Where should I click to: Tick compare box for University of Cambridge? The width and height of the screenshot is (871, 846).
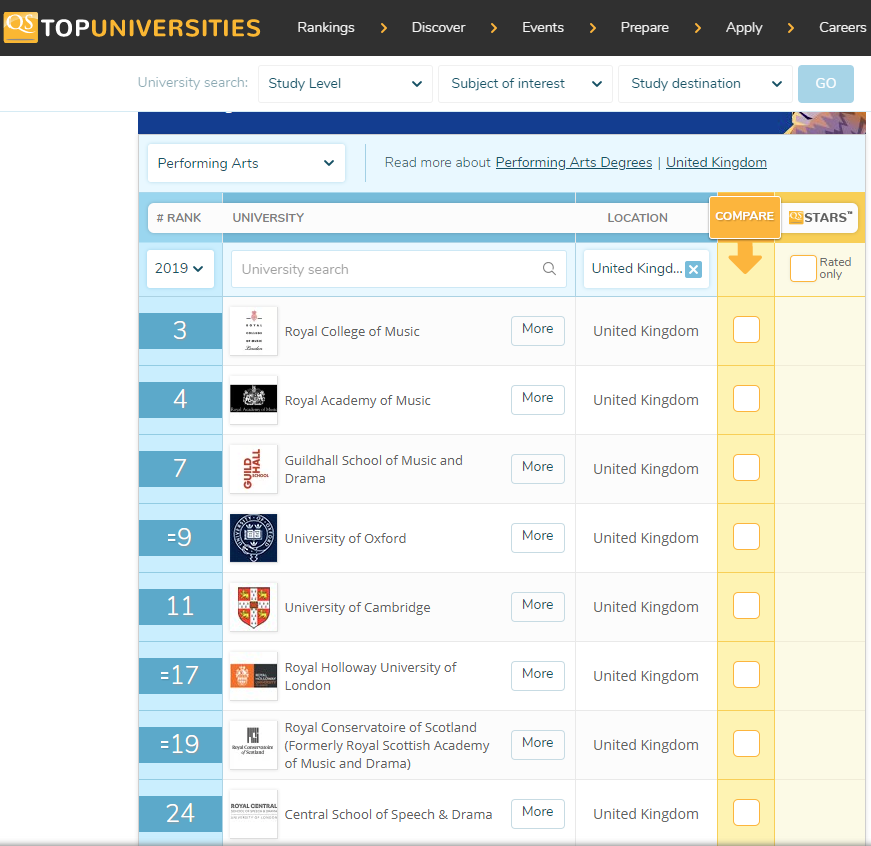tap(746, 605)
